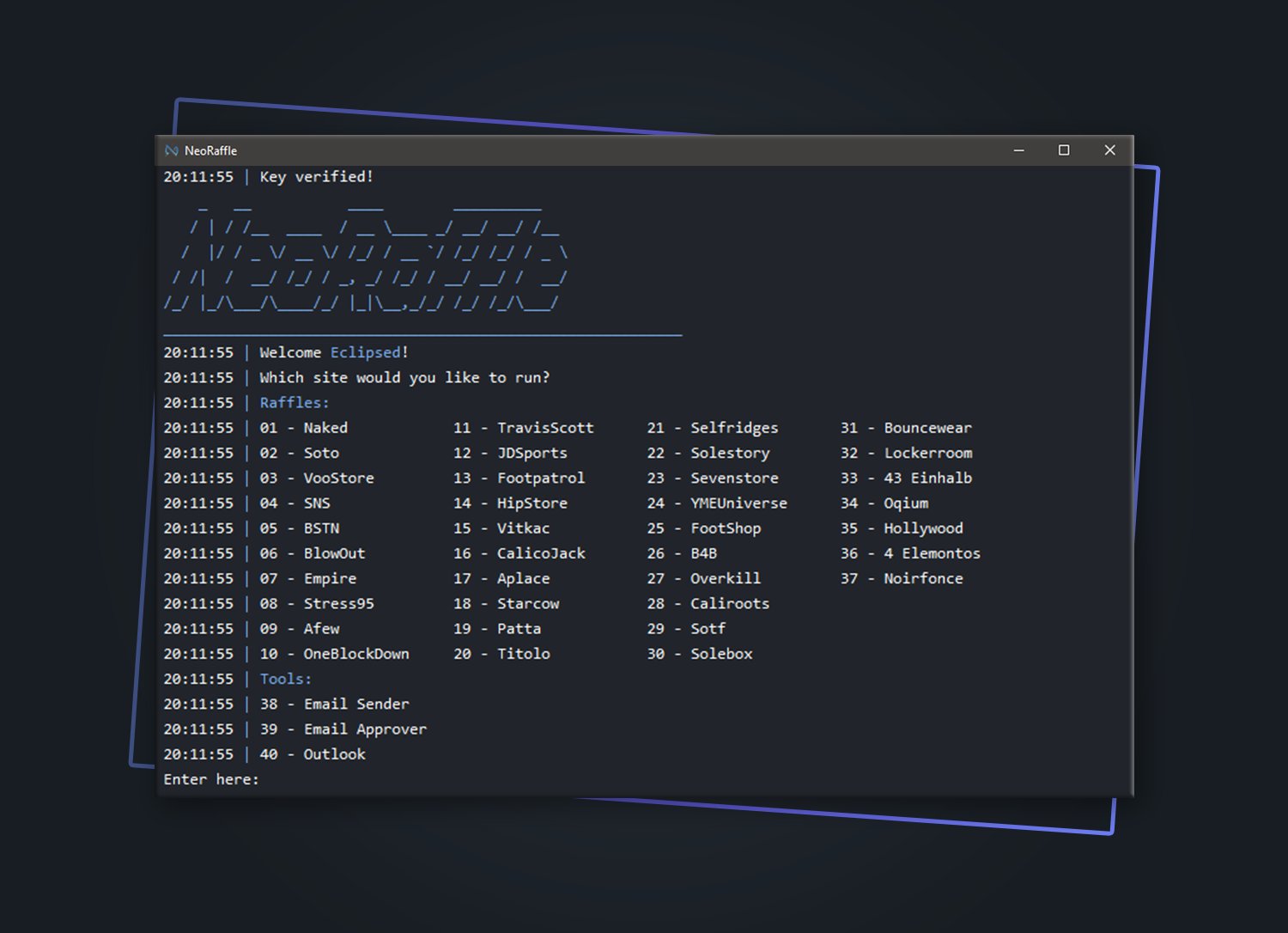Click the '26 - B4B' raffle entry
Image resolution: width=1288 pixels, height=933 pixels.
[682, 553]
